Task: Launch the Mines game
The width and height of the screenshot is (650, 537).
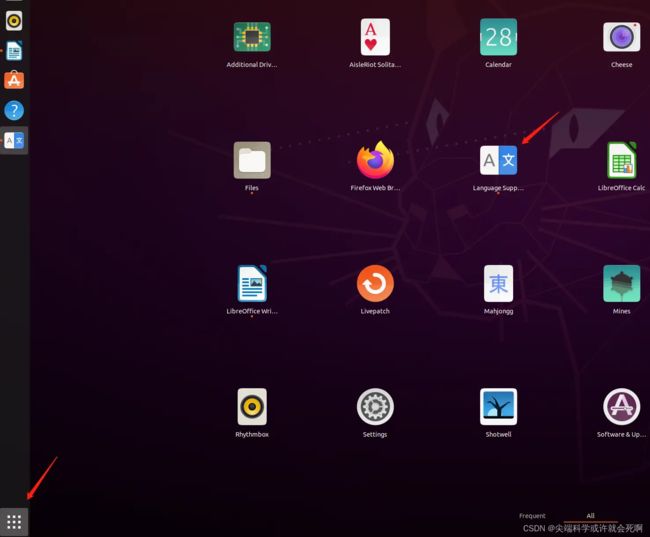Action: tap(621, 284)
